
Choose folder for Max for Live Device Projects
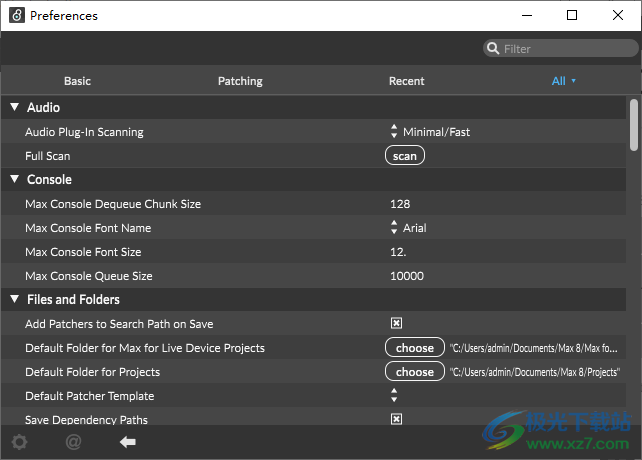coord(415,347)
